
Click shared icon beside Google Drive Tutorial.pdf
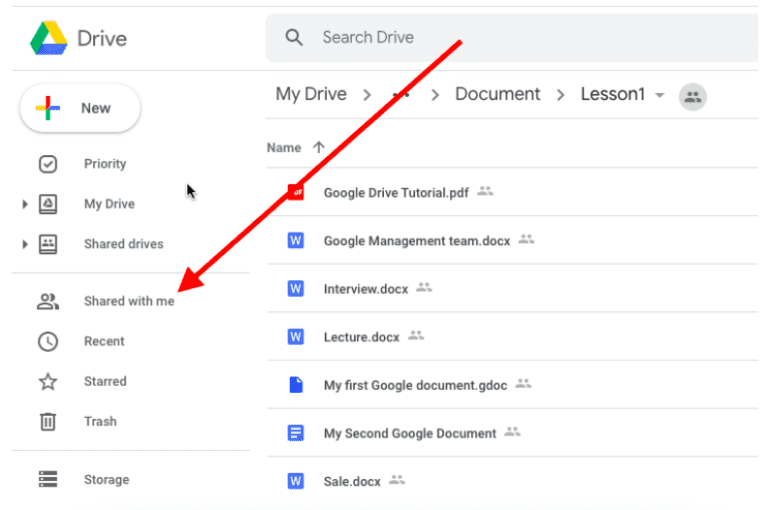click(x=485, y=191)
